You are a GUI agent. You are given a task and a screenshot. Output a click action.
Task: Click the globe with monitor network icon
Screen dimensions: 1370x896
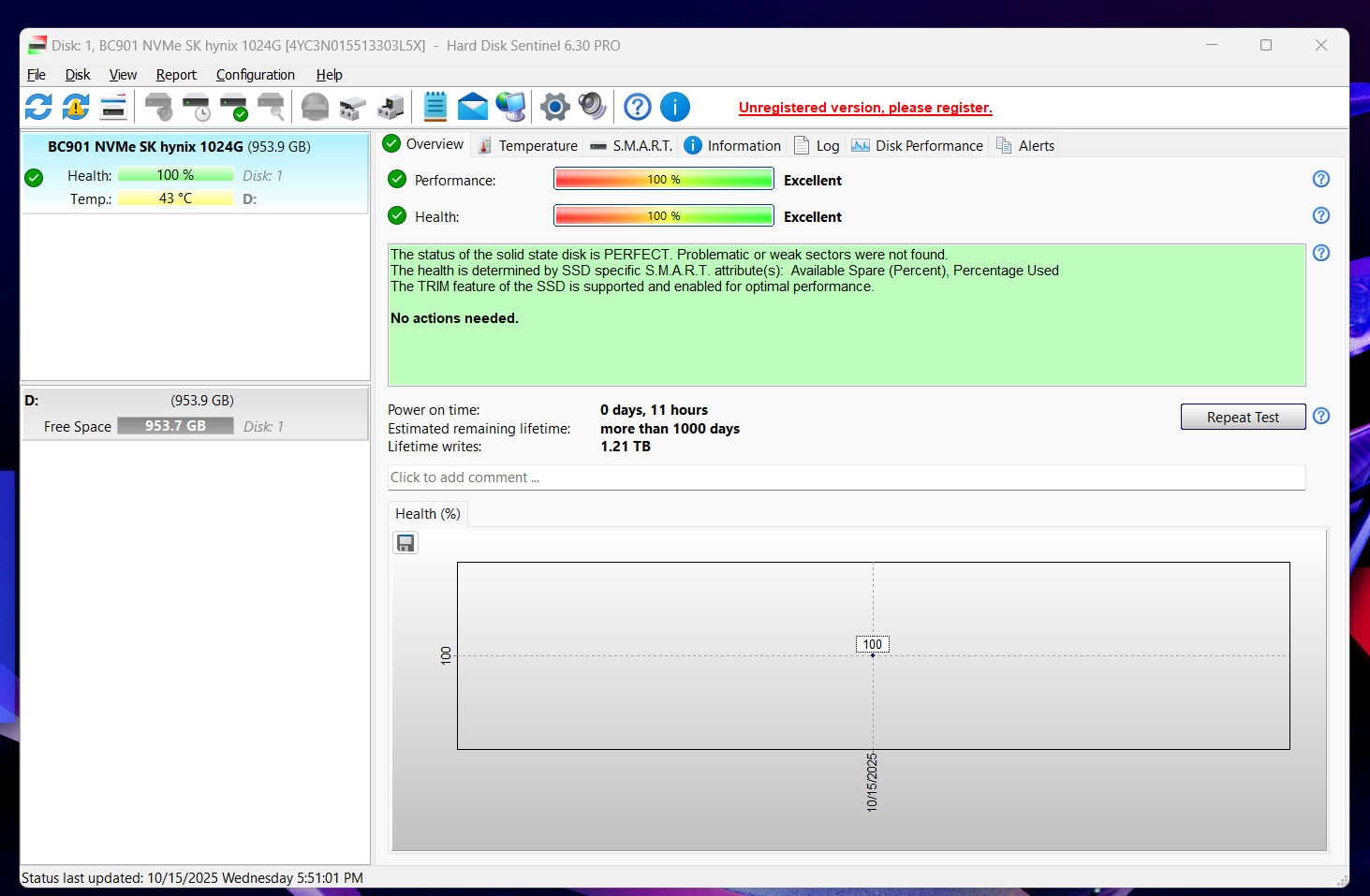[x=510, y=107]
